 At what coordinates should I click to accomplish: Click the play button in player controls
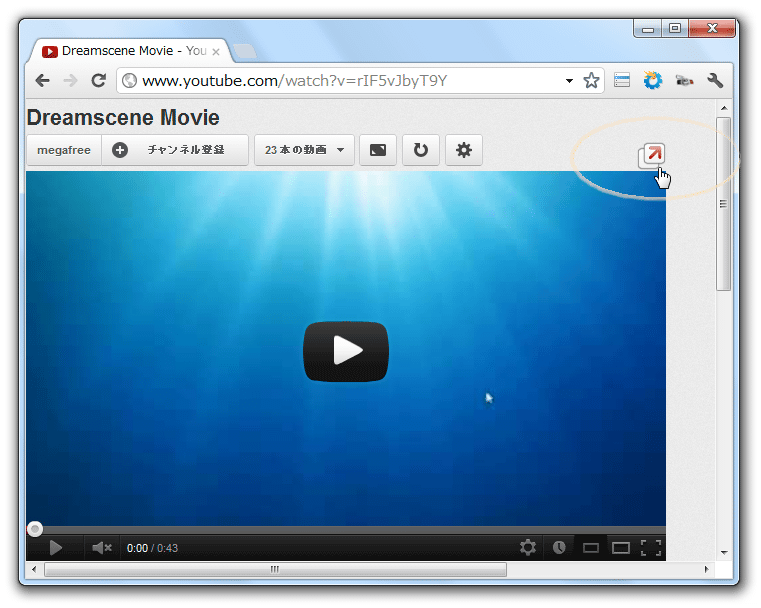(55, 548)
